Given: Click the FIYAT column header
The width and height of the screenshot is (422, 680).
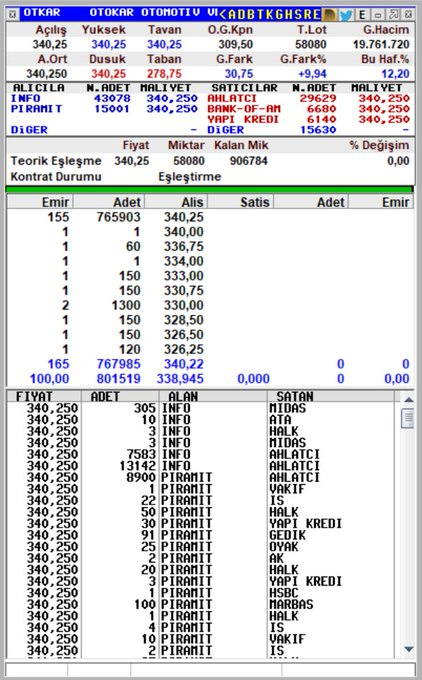Looking at the screenshot, I should click(34, 396).
